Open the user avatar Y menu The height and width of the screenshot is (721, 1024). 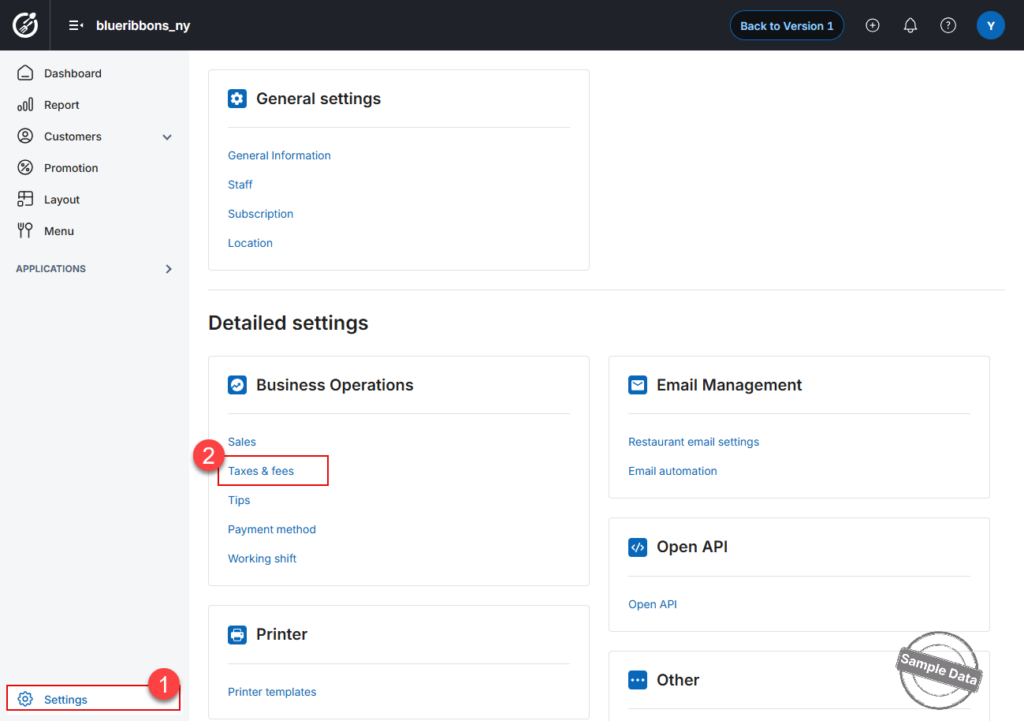[x=990, y=25]
